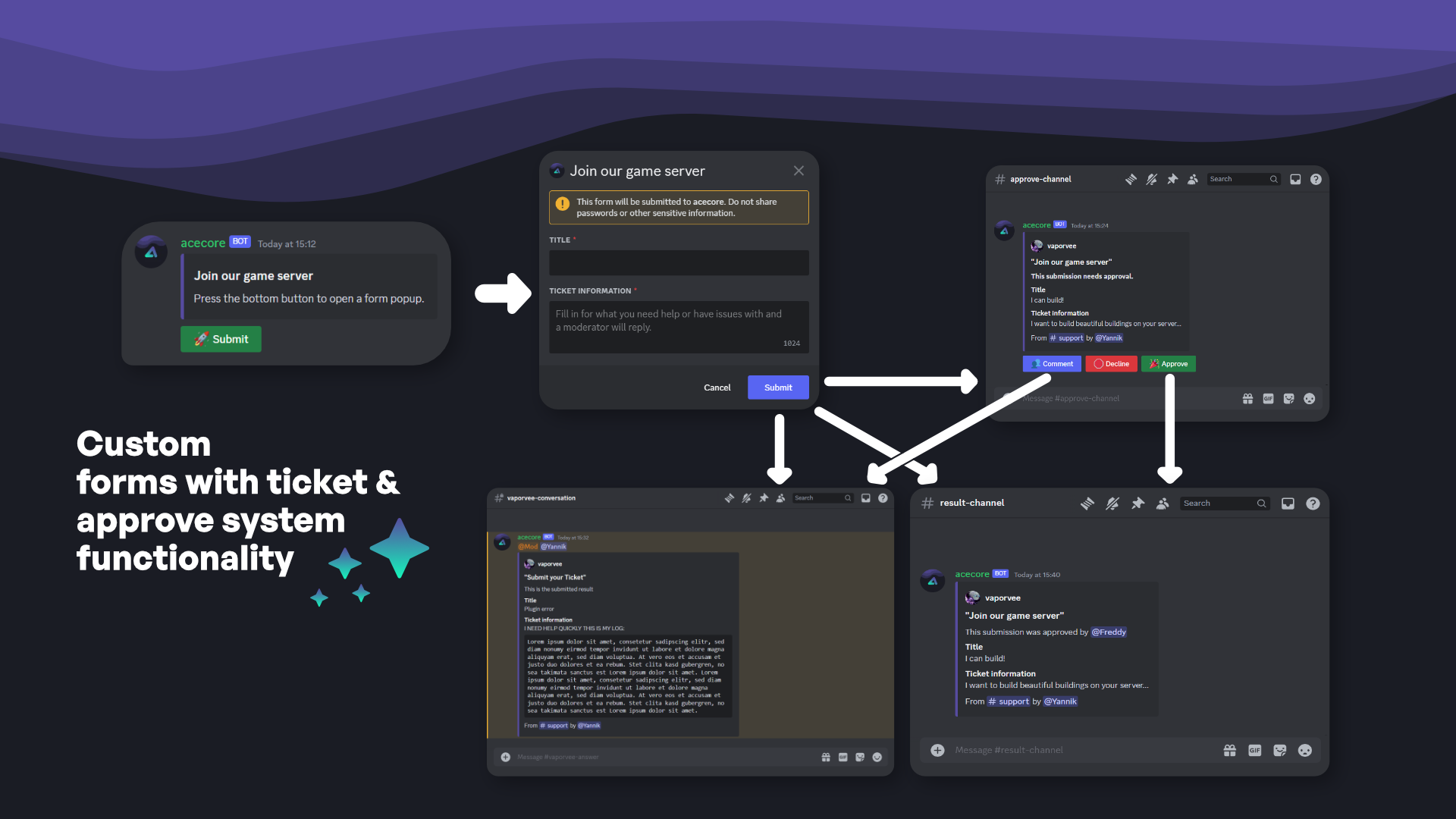Open the Inbox icon in approve-channel
Viewport: 1456px width, 819px height.
pyautogui.click(x=1294, y=179)
